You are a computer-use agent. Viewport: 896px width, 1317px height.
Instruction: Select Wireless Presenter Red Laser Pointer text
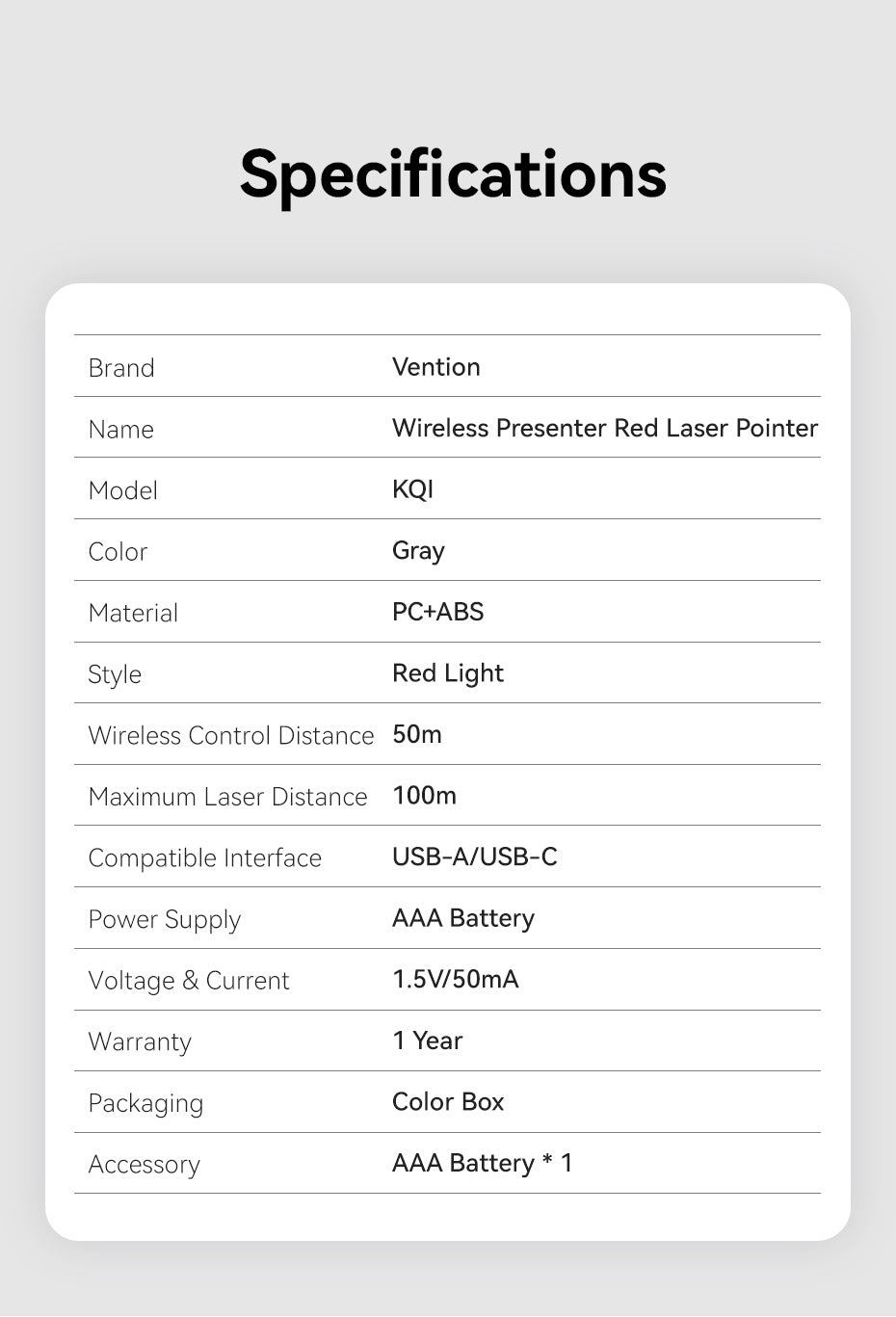[605, 428]
